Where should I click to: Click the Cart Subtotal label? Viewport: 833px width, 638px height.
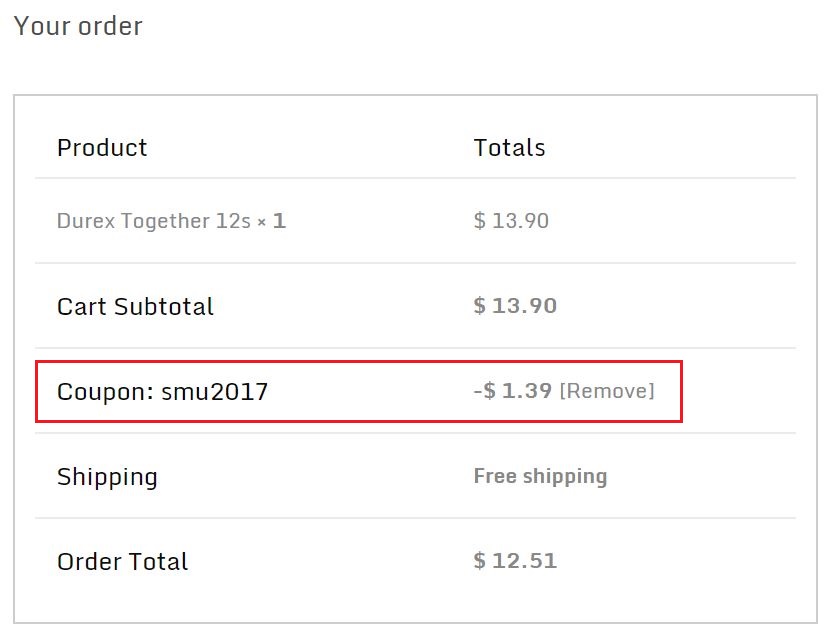(x=135, y=306)
